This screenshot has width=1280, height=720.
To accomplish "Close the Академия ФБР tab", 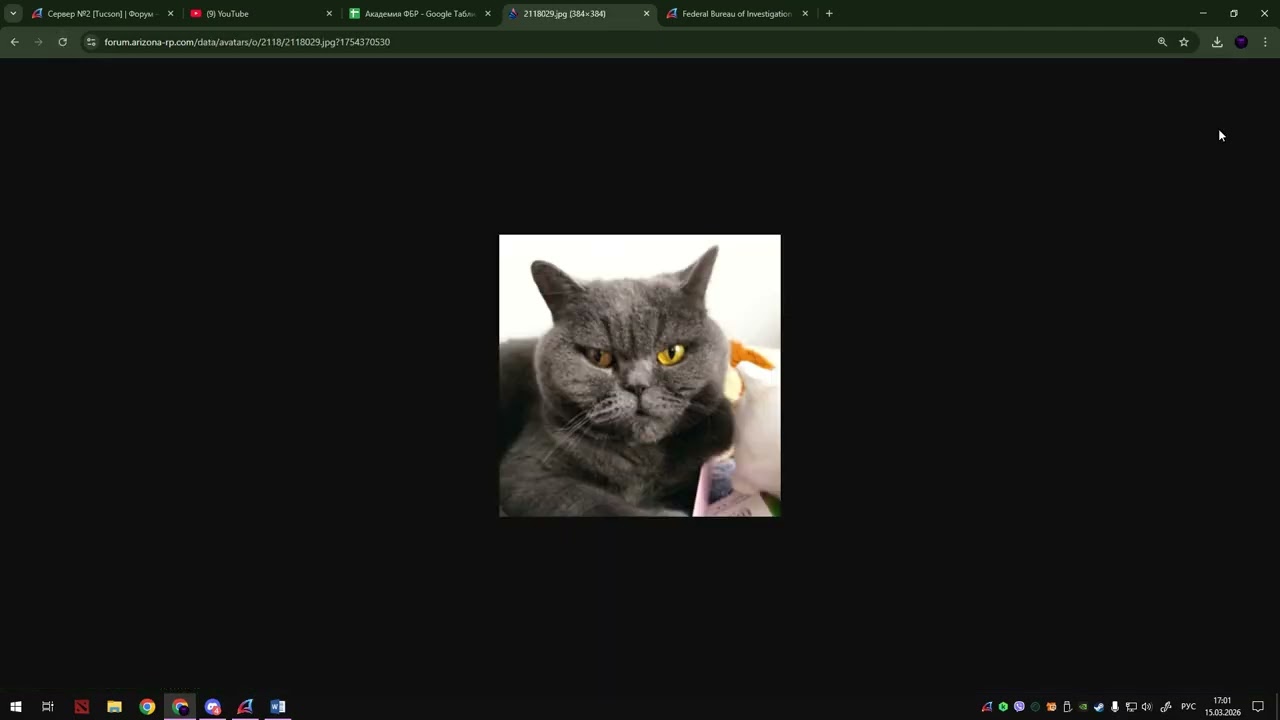I will (488, 14).
